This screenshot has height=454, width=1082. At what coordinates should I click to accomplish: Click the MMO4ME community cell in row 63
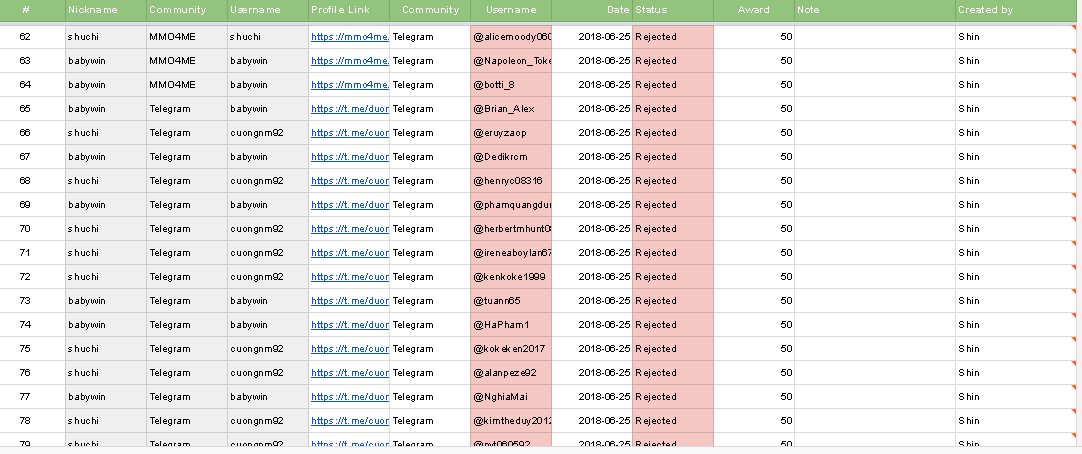tap(186, 61)
